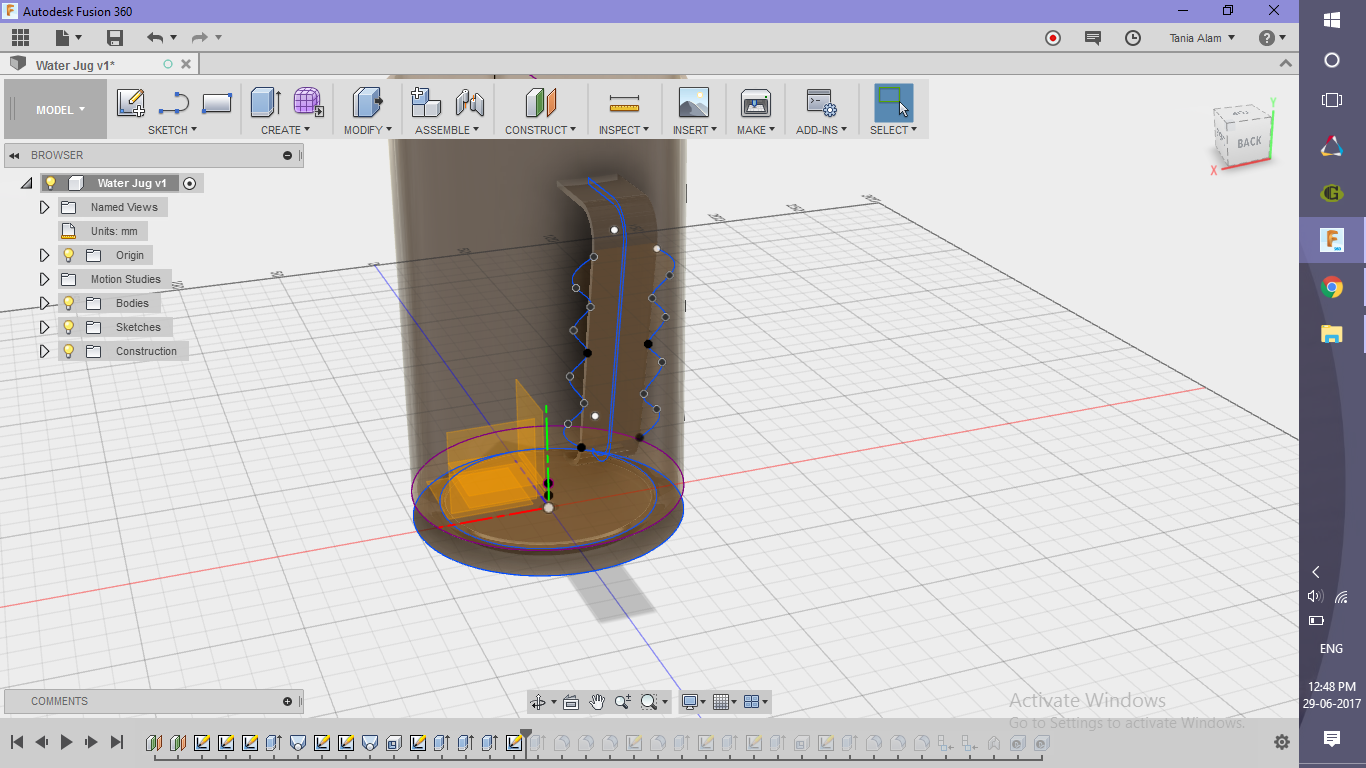Toggle visibility bulb of Water Jug v1
The width and height of the screenshot is (1366, 768).
51,183
